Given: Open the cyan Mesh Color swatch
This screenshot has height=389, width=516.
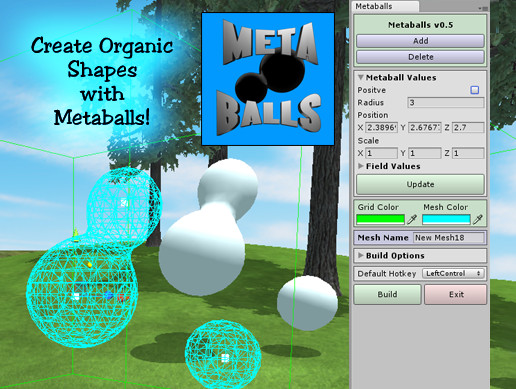Looking at the screenshot, I should click(446, 219).
